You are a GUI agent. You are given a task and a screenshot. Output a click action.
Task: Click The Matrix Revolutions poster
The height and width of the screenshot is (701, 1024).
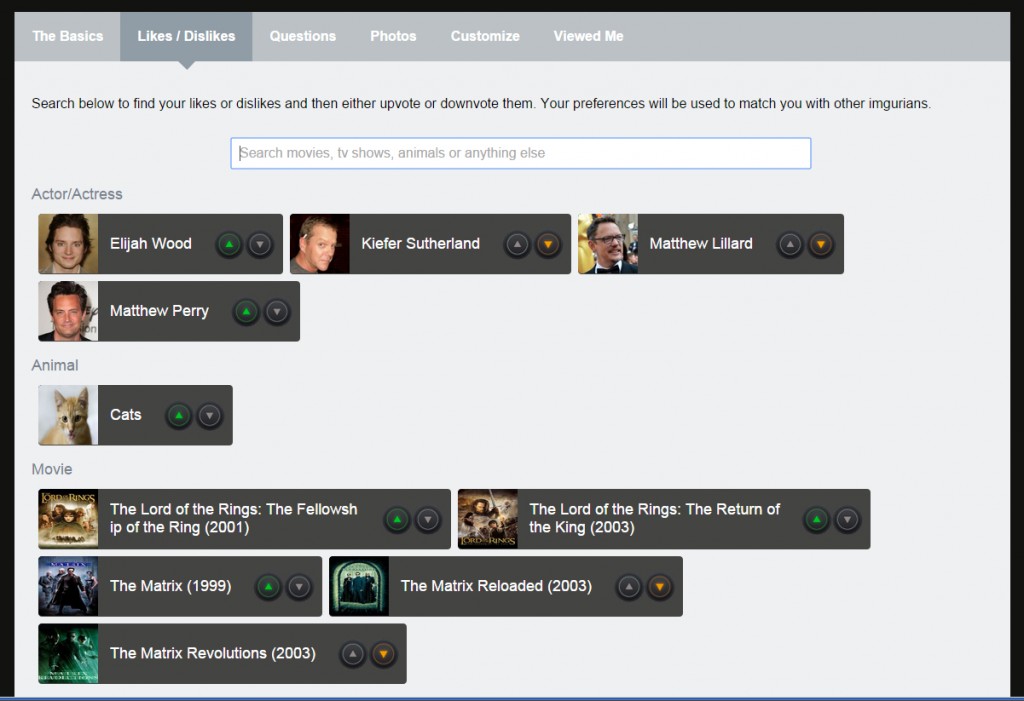(68, 653)
